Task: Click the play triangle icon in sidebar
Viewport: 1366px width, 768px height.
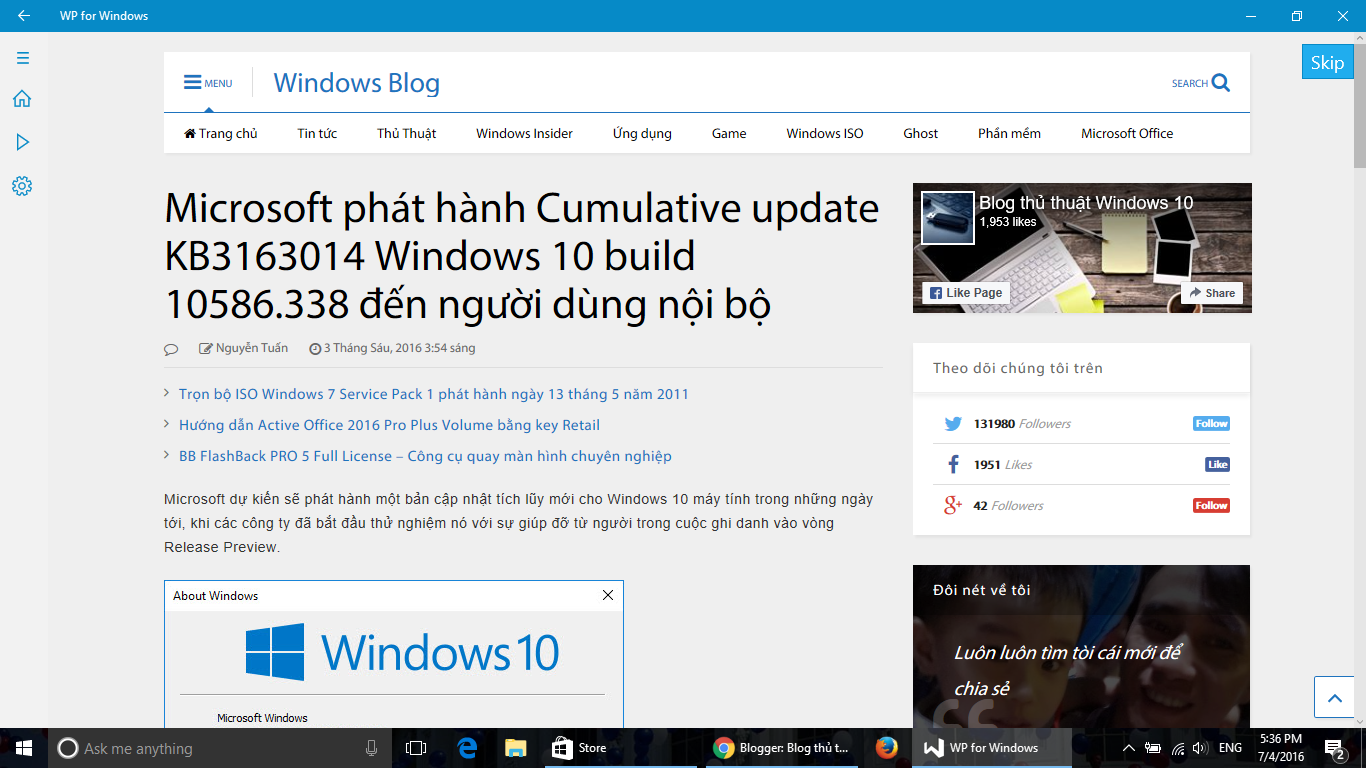Action: coord(22,142)
